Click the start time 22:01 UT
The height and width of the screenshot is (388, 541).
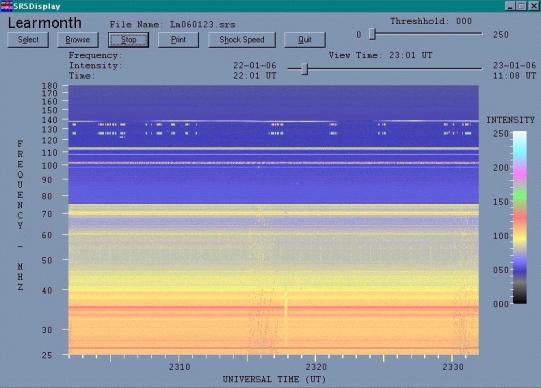255,76
